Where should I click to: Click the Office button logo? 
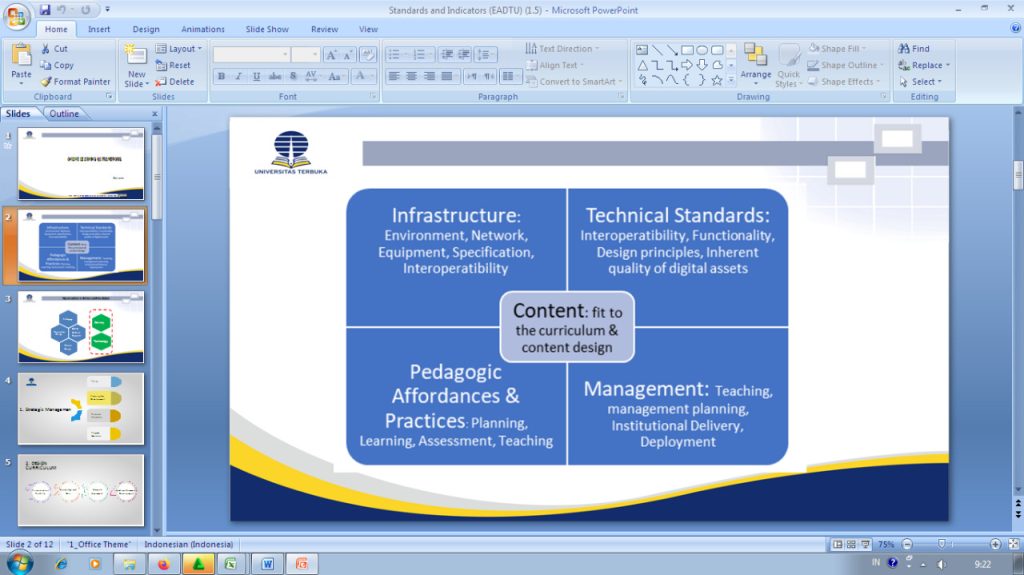[x=17, y=17]
